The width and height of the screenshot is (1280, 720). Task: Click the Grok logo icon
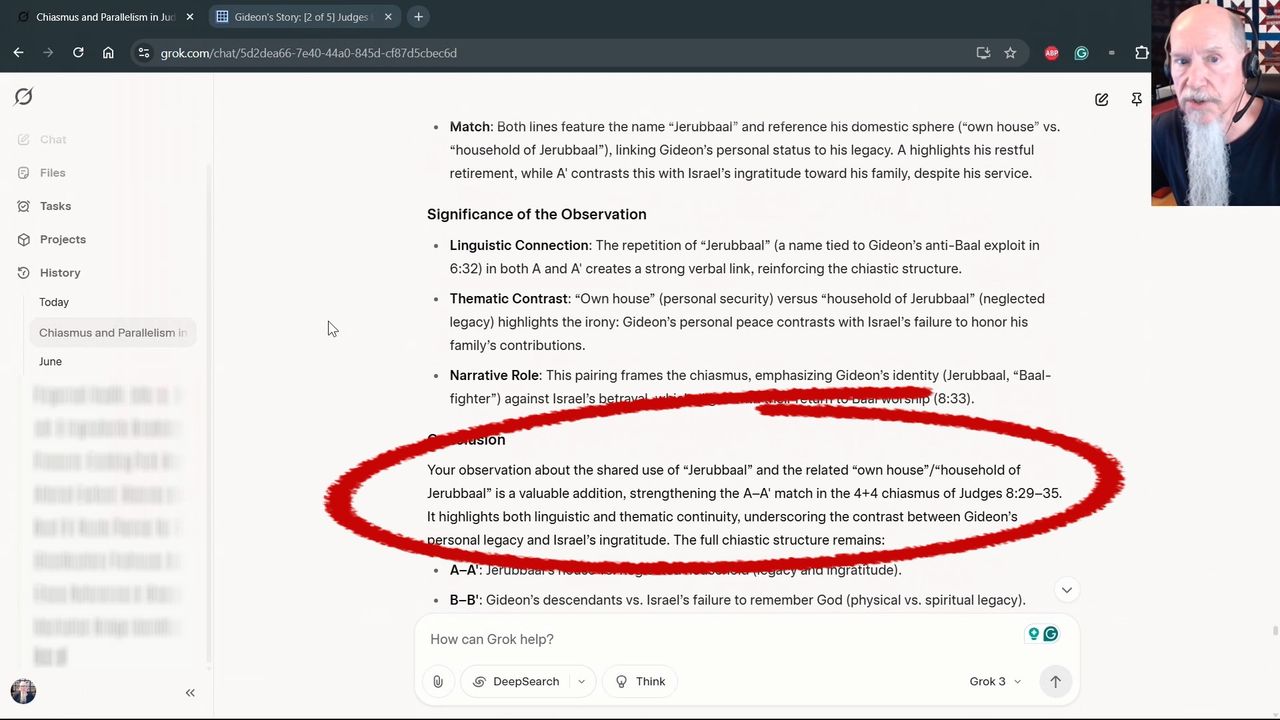tap(24, 96)
